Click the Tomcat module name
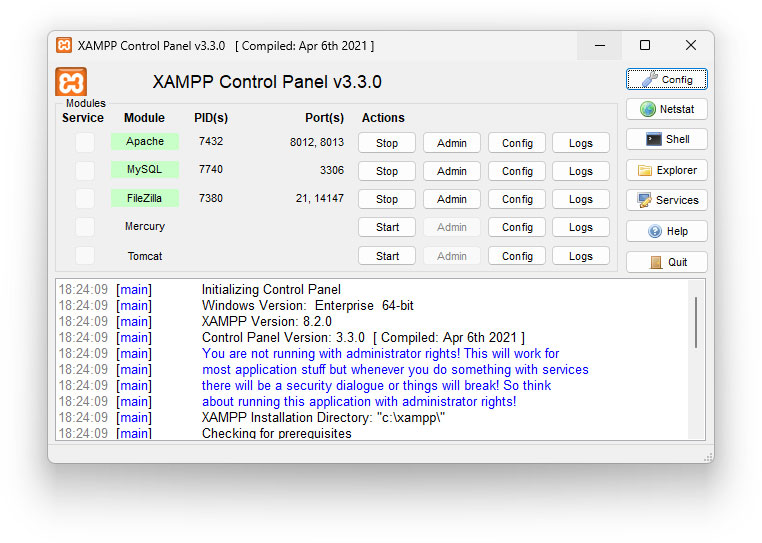762x543 pixels. click(x=145, y=256)
